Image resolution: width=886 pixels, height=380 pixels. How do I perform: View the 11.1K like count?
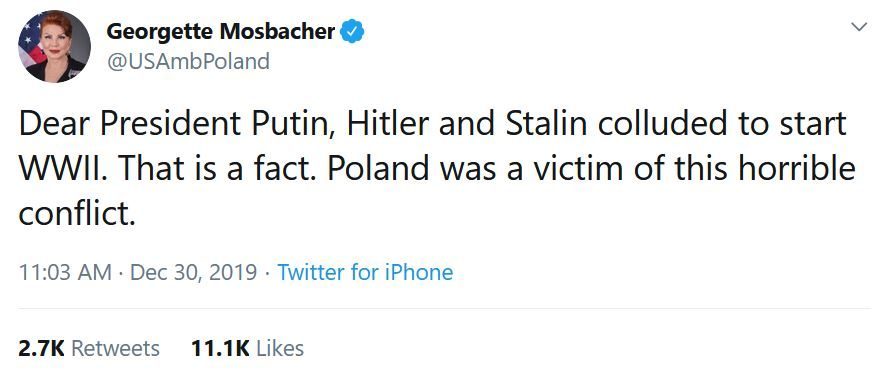(220, 348)
